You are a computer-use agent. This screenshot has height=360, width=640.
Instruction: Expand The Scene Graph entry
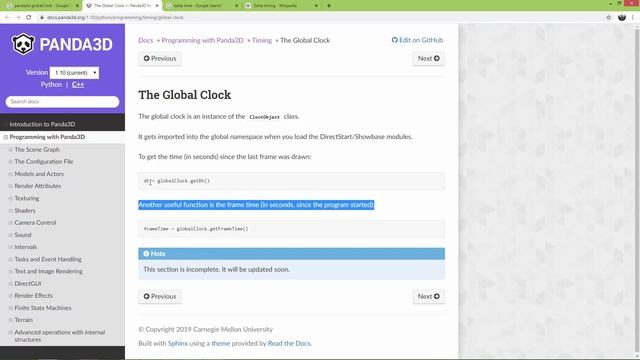tap(11, 150)
